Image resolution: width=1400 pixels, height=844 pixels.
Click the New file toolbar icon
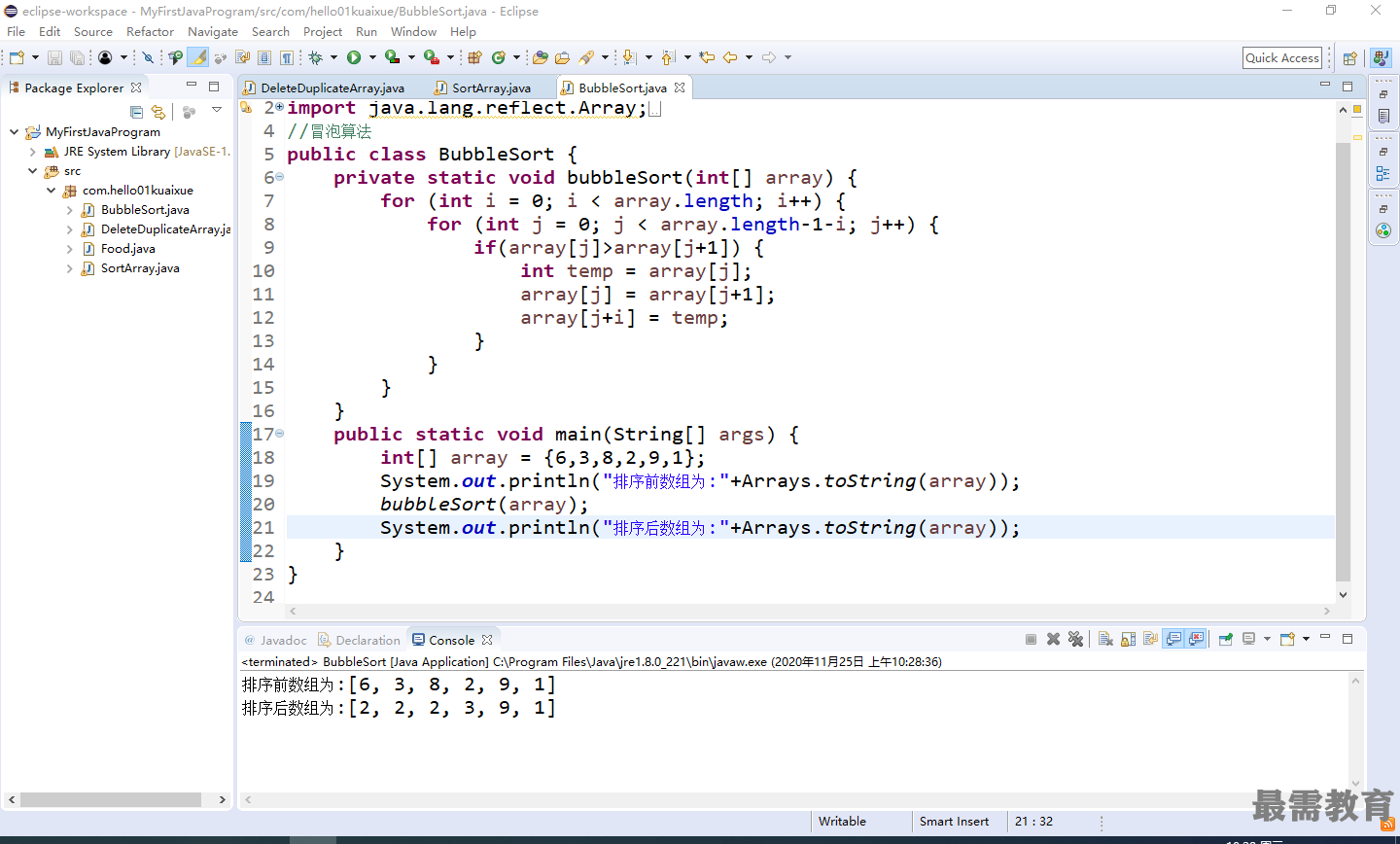point(17,57)
